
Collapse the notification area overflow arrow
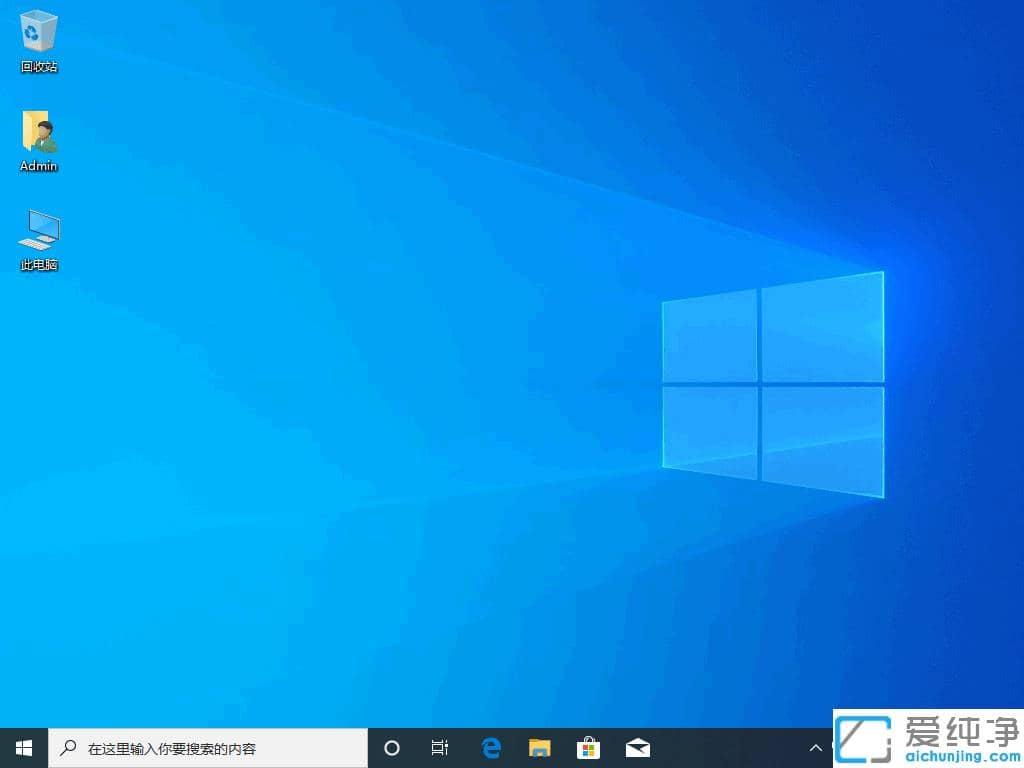pos(816,747)
